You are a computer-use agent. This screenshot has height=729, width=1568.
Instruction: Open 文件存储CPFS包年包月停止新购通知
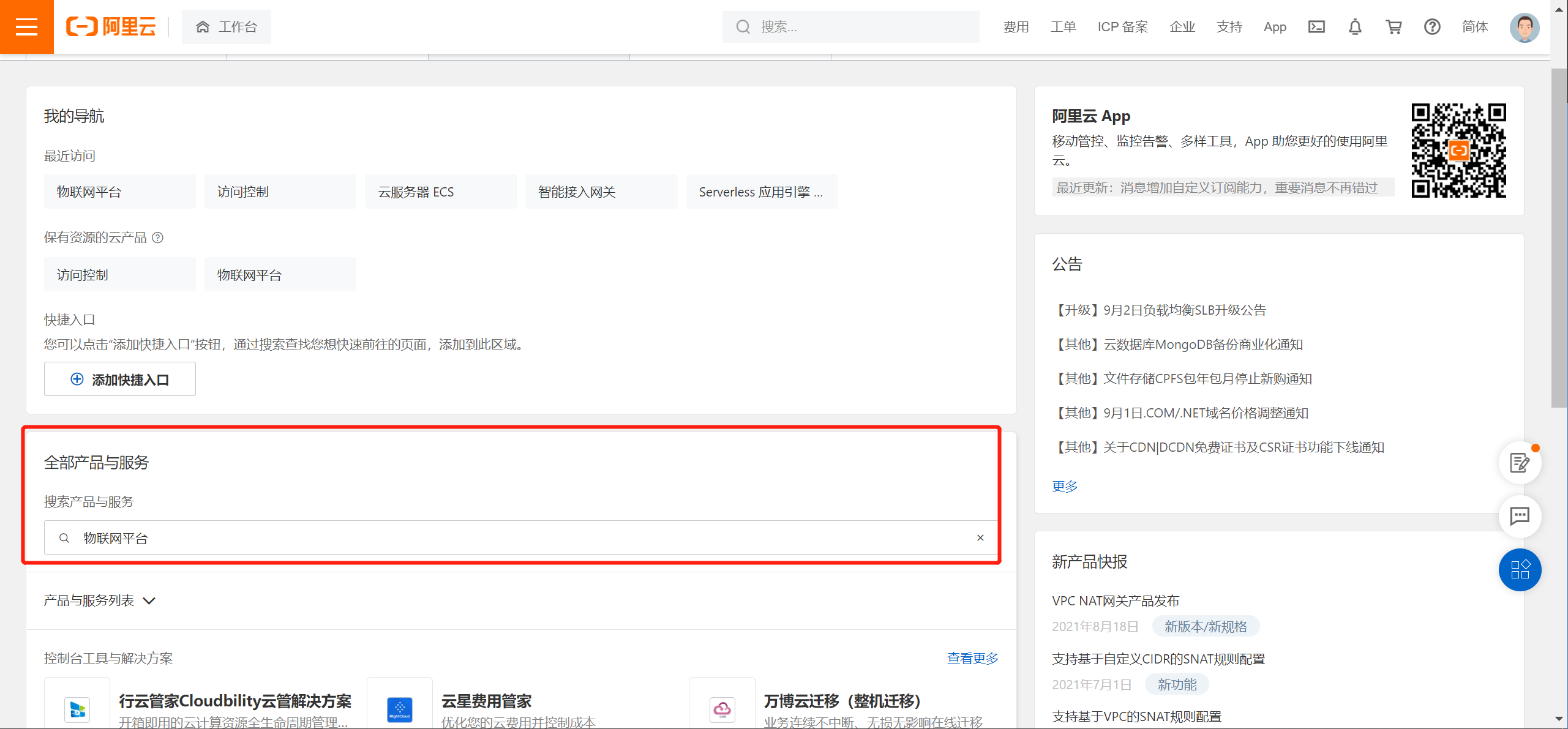point(1182,378)
